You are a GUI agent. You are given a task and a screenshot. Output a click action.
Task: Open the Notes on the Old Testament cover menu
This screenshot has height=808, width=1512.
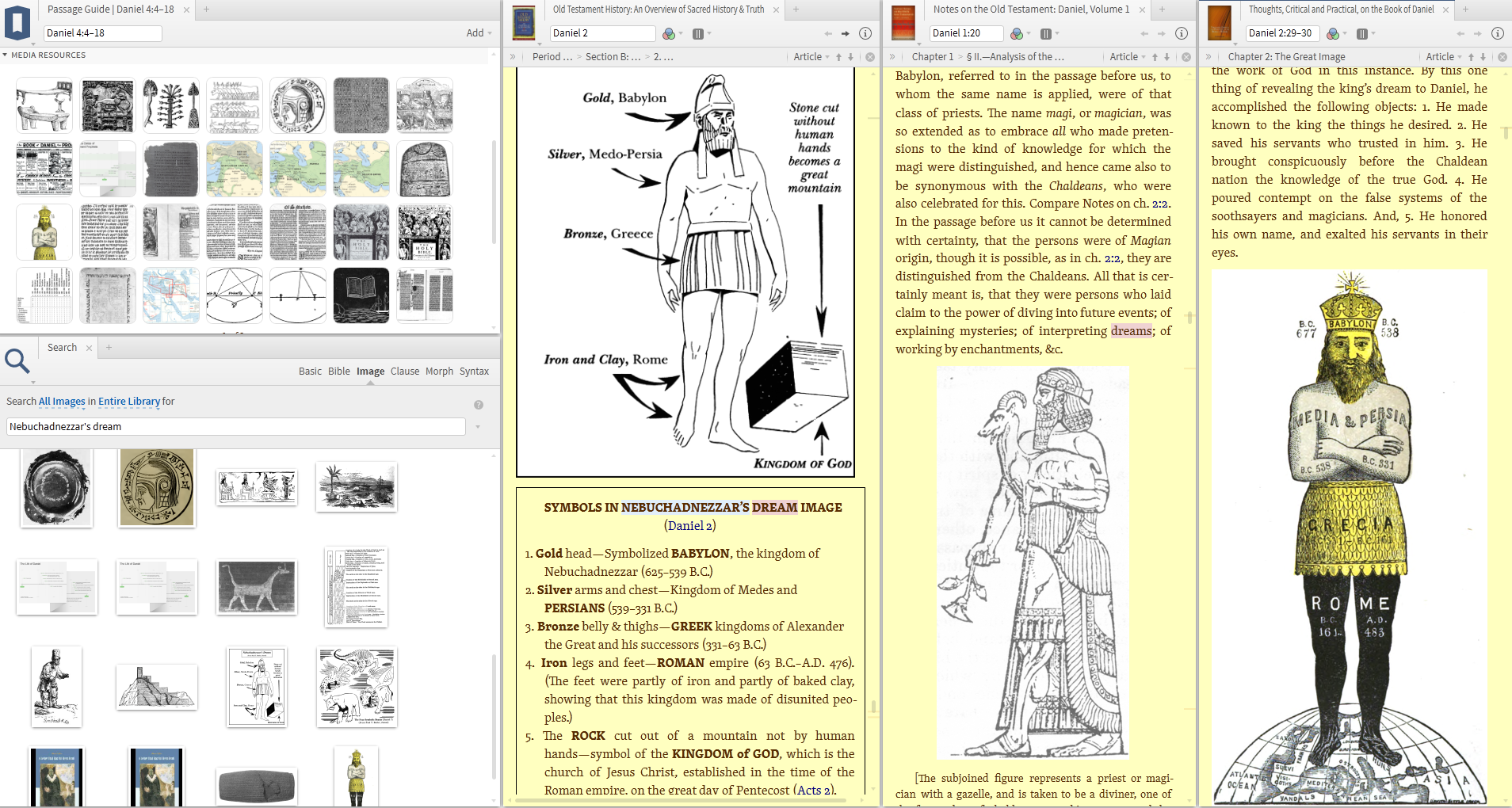pyautogui.click(x=903, y=22)
